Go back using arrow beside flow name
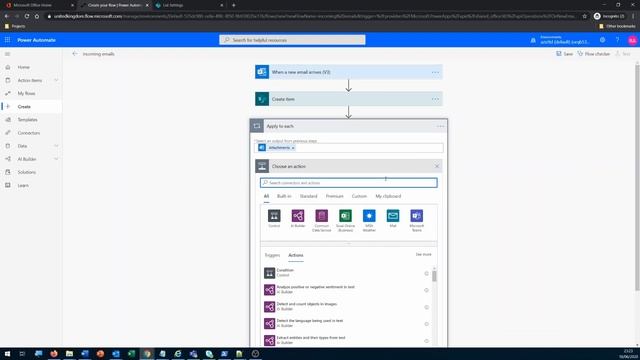640x360 pixels. pos(75,53)
